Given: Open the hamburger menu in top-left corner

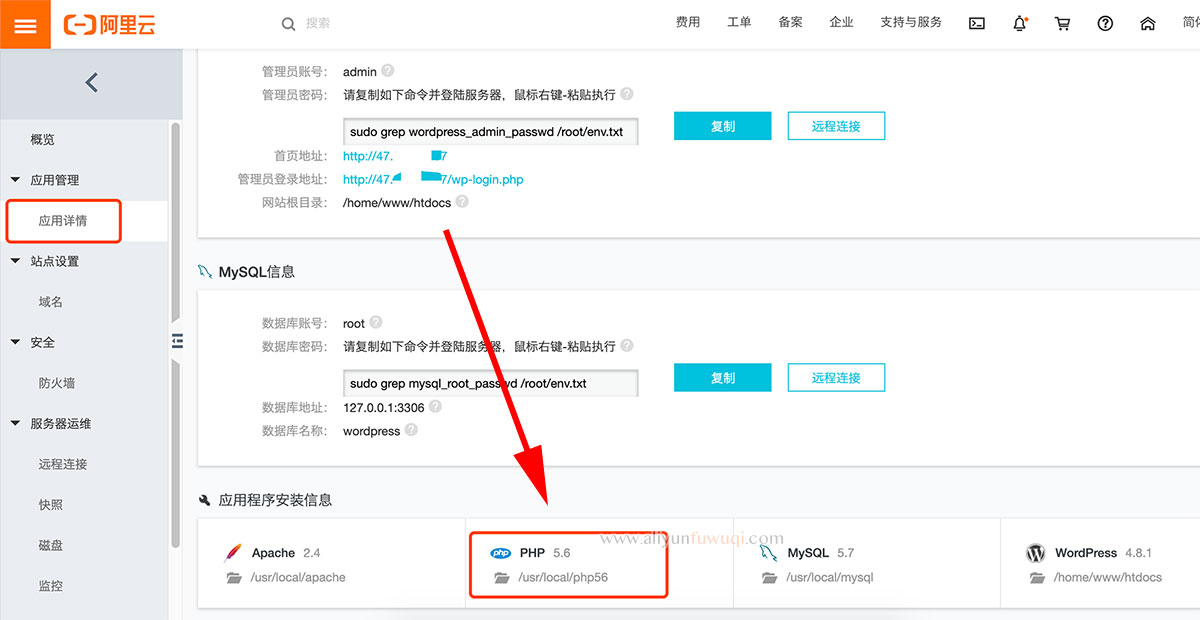Looking at the screenshot, I should point(25,25).
